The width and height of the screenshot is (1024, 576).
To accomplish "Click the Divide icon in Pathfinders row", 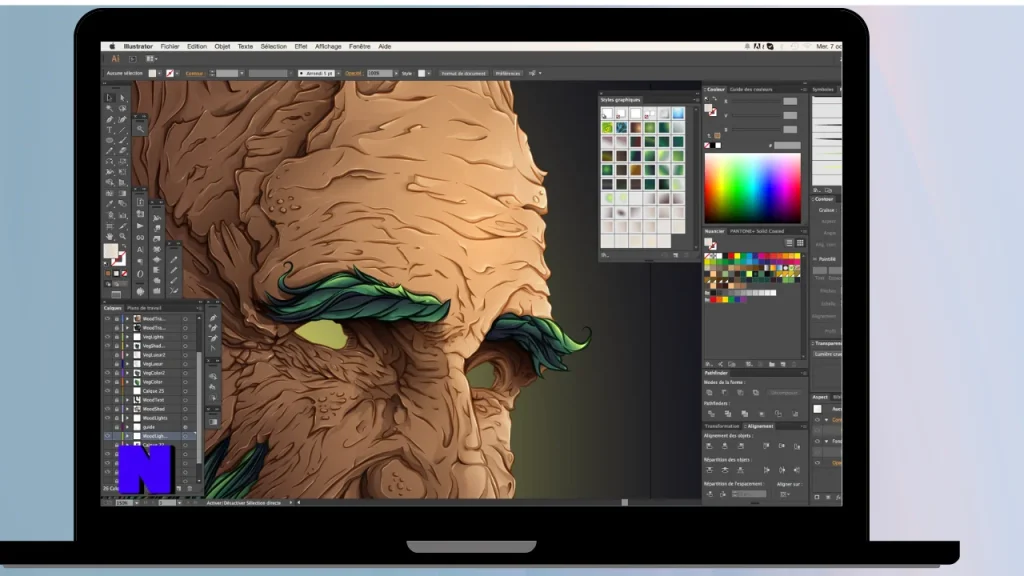I will point(711,414).
